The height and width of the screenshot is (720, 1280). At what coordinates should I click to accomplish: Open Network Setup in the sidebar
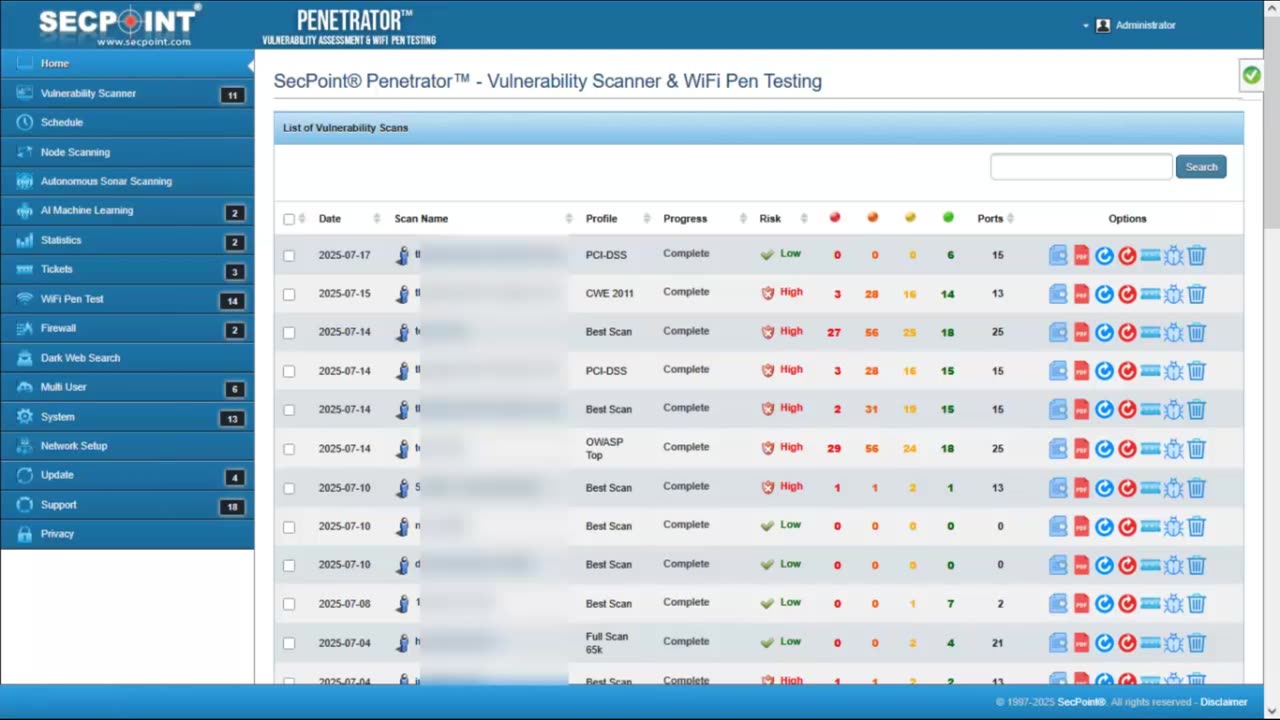tap(127, 446)
